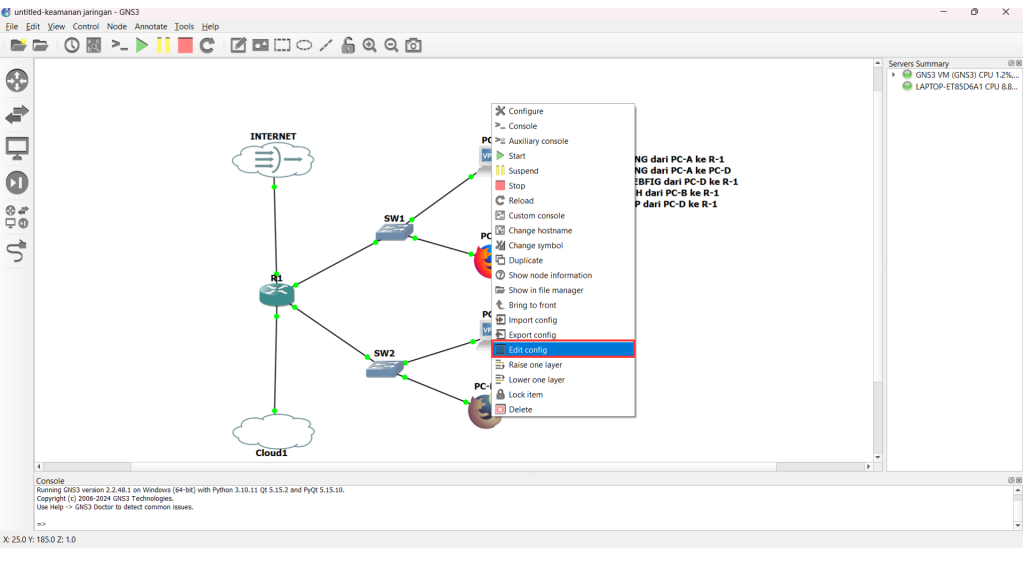Click the R1 router node
The width and height of the screenshot is (1024, 576).
[275, 294]
